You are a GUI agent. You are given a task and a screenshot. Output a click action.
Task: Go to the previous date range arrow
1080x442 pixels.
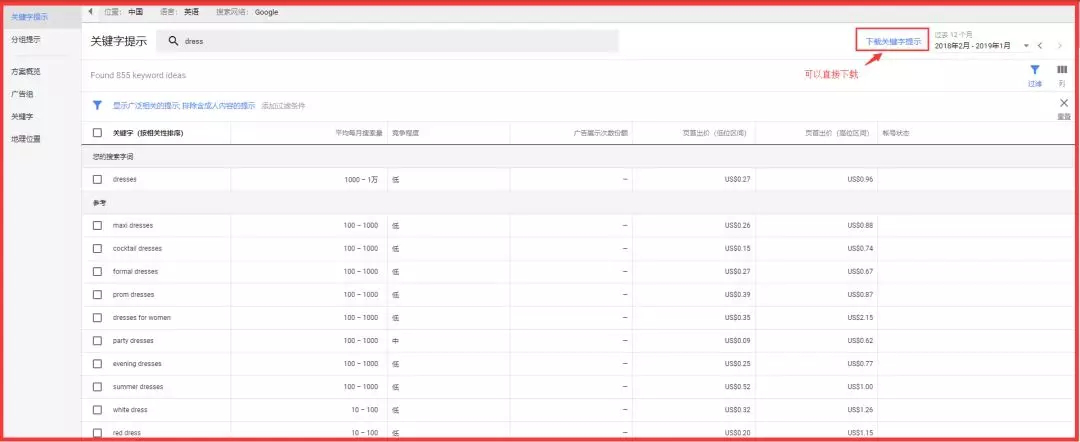click(1040, 46)
